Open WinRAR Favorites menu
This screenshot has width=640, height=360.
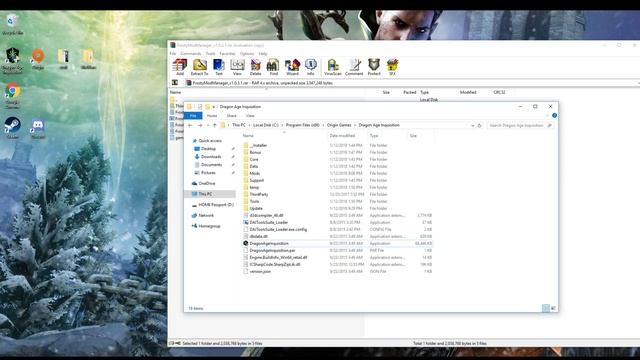(227, 54)
